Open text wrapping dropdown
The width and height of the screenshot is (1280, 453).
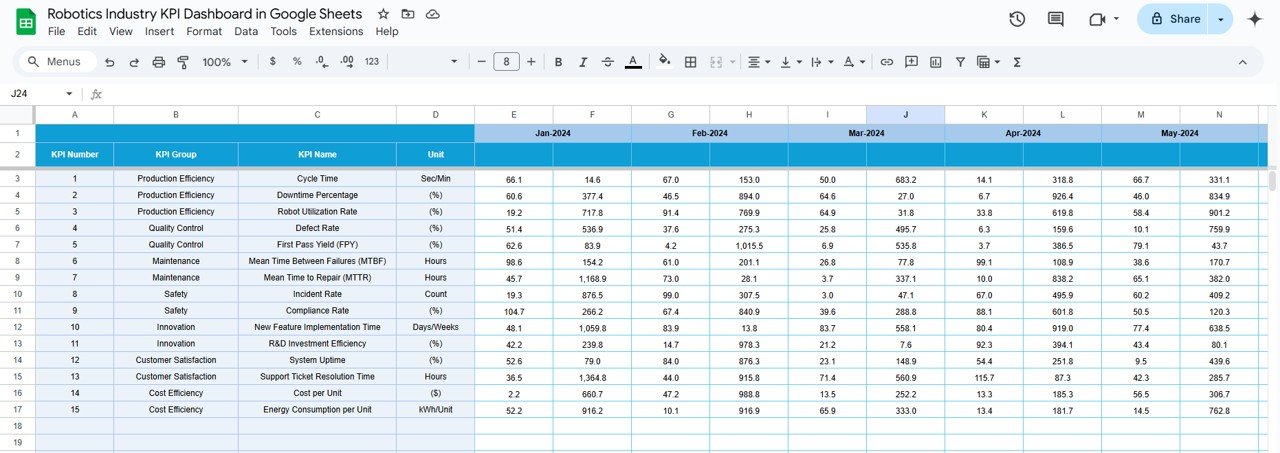point(821,62)
